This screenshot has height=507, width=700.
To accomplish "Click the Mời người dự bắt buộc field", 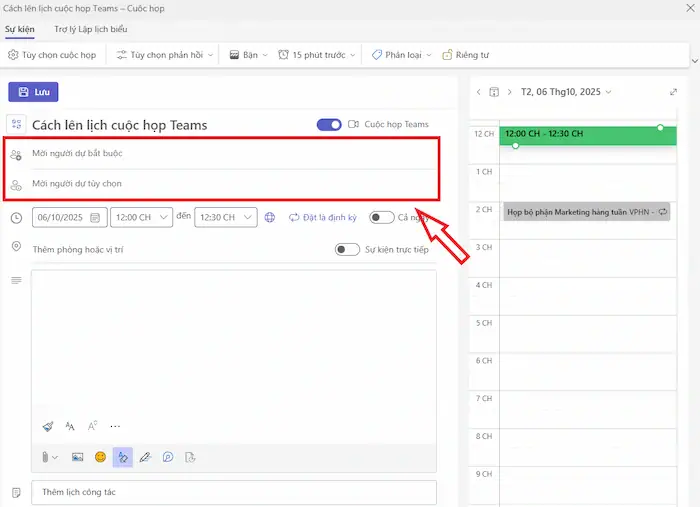I will pos(230,154).
